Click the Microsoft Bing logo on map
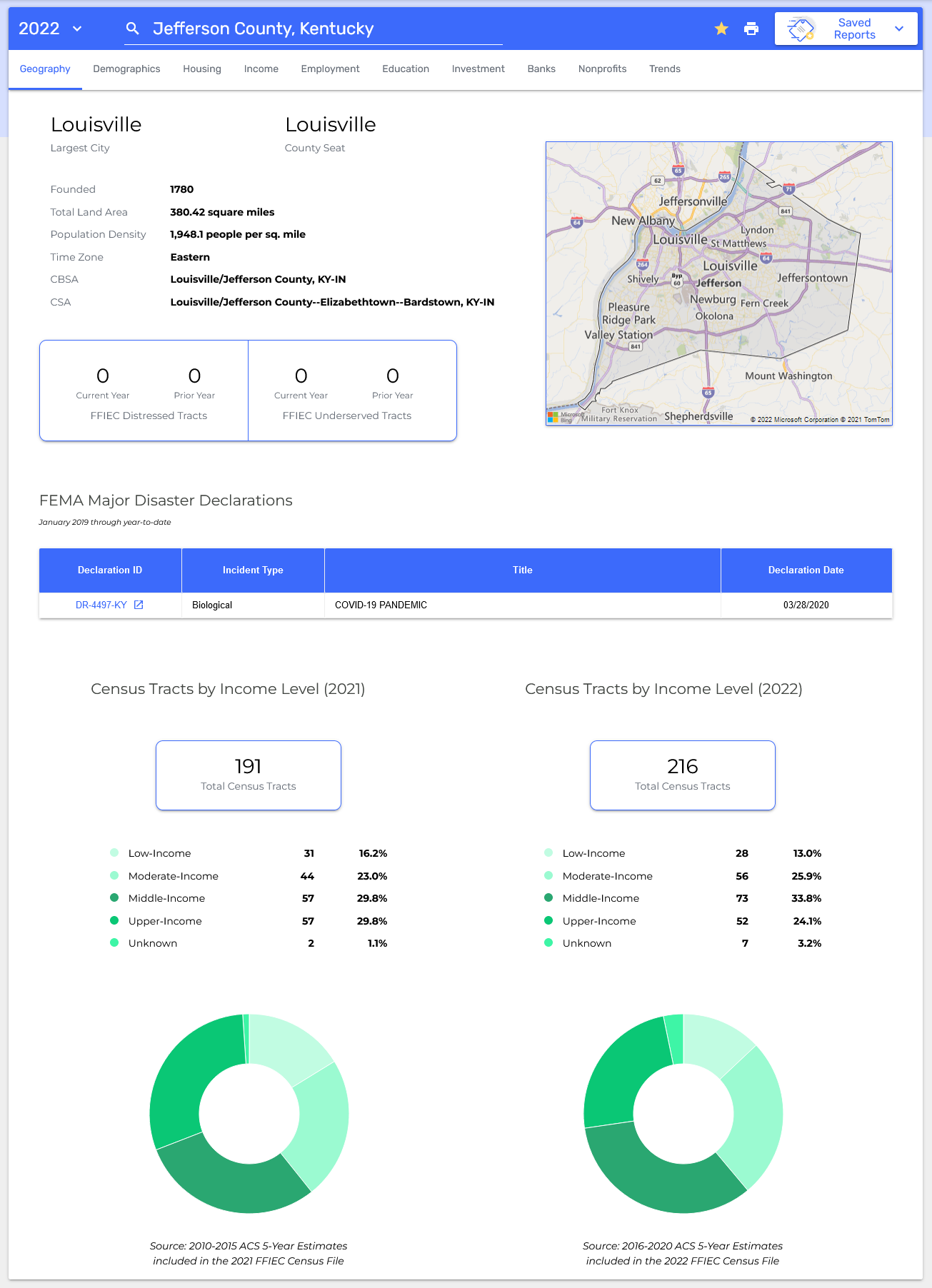This screenshot has height=1288, width=932. (x=566, y=417)
